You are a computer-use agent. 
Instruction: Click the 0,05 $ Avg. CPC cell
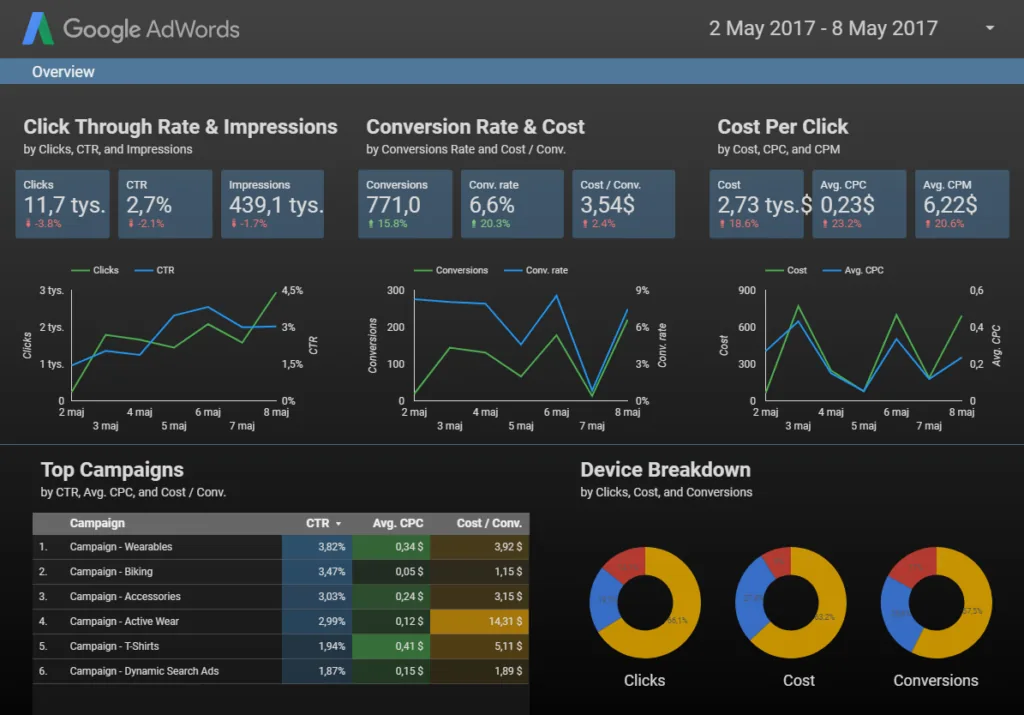(x=391, y=572)
